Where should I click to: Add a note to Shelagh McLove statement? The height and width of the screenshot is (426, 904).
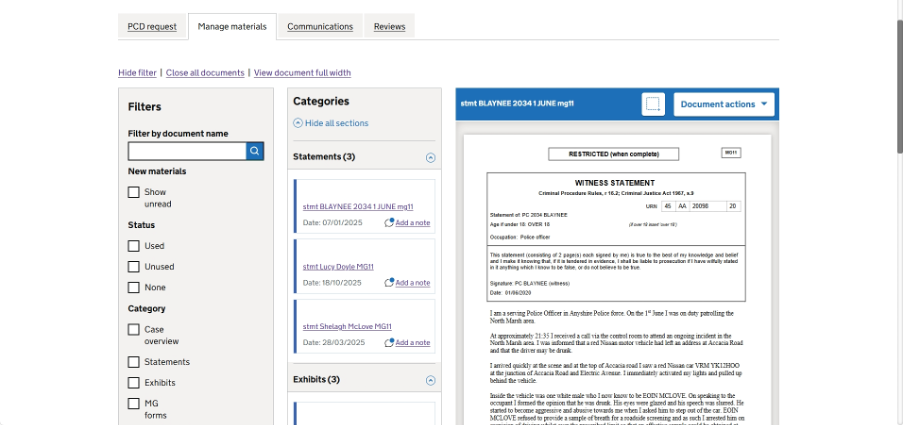tap(413, 342)
